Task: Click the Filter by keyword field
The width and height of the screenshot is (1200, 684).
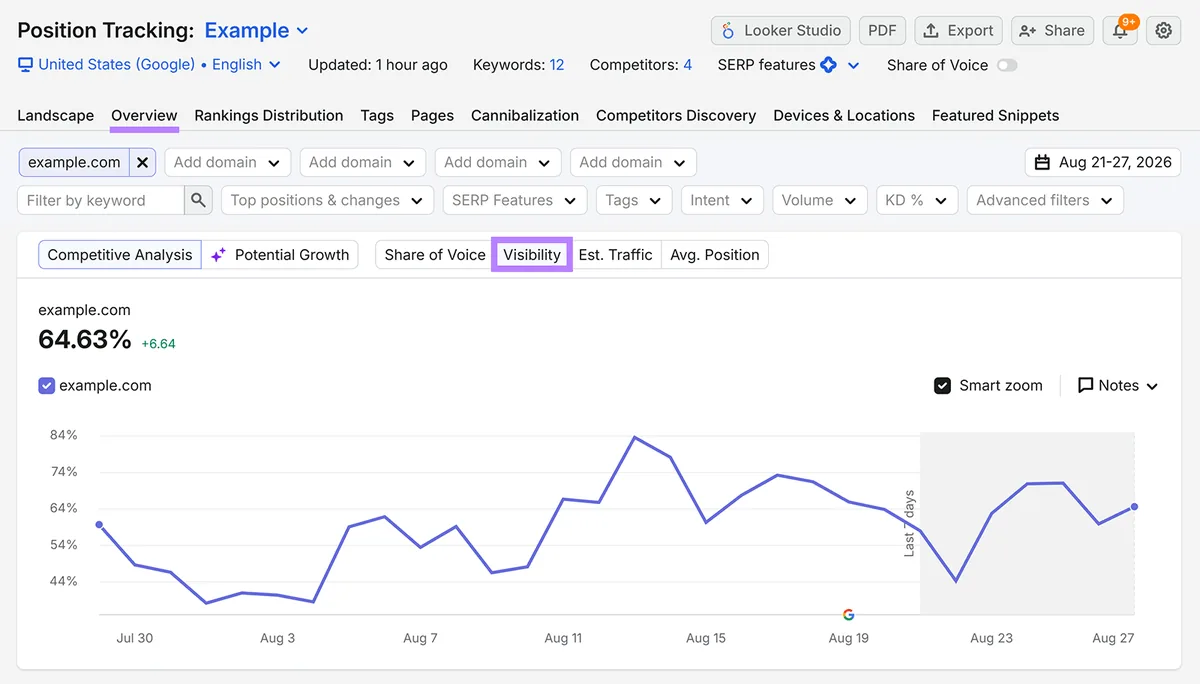Action: click(x=101, y=200)
